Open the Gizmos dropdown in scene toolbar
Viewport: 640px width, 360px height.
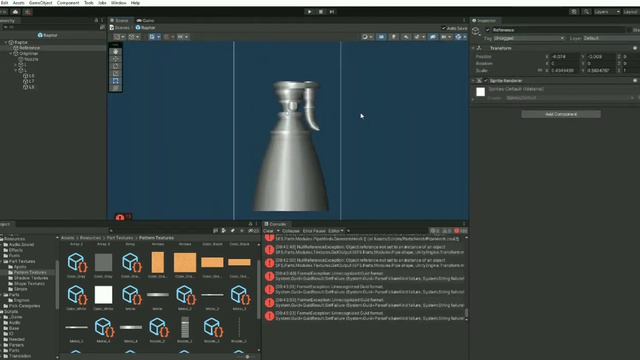pyautogui.click(x=460, y=37)
